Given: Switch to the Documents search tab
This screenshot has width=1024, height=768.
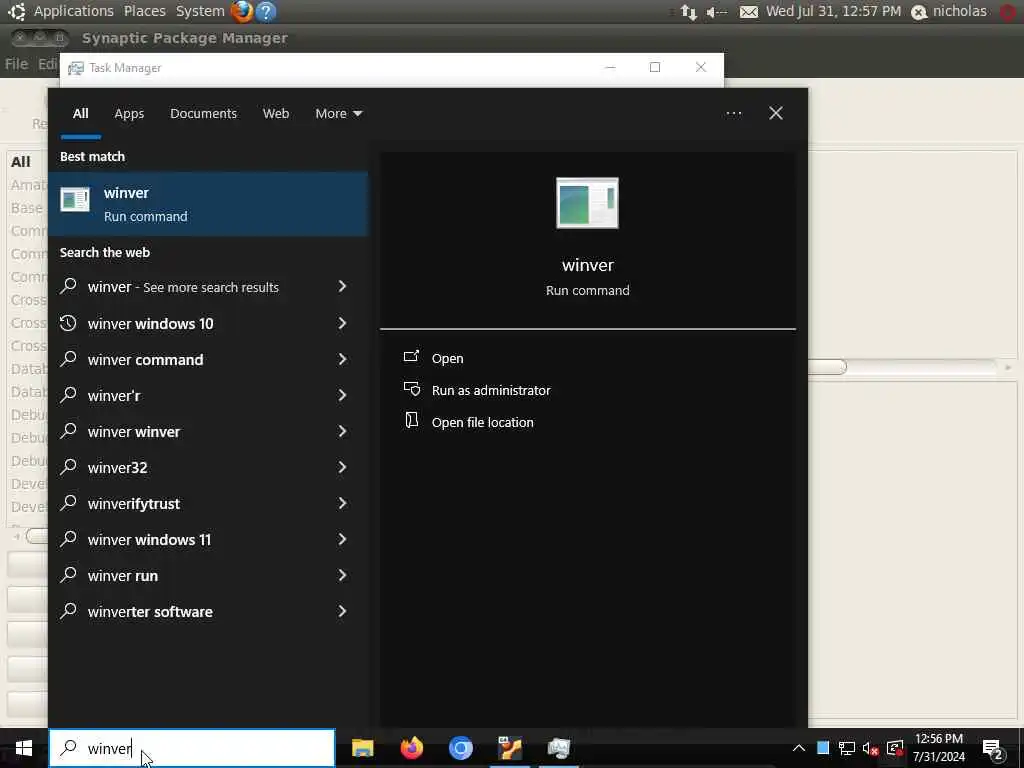Looking at the screenshot, I should pos(203,114).
